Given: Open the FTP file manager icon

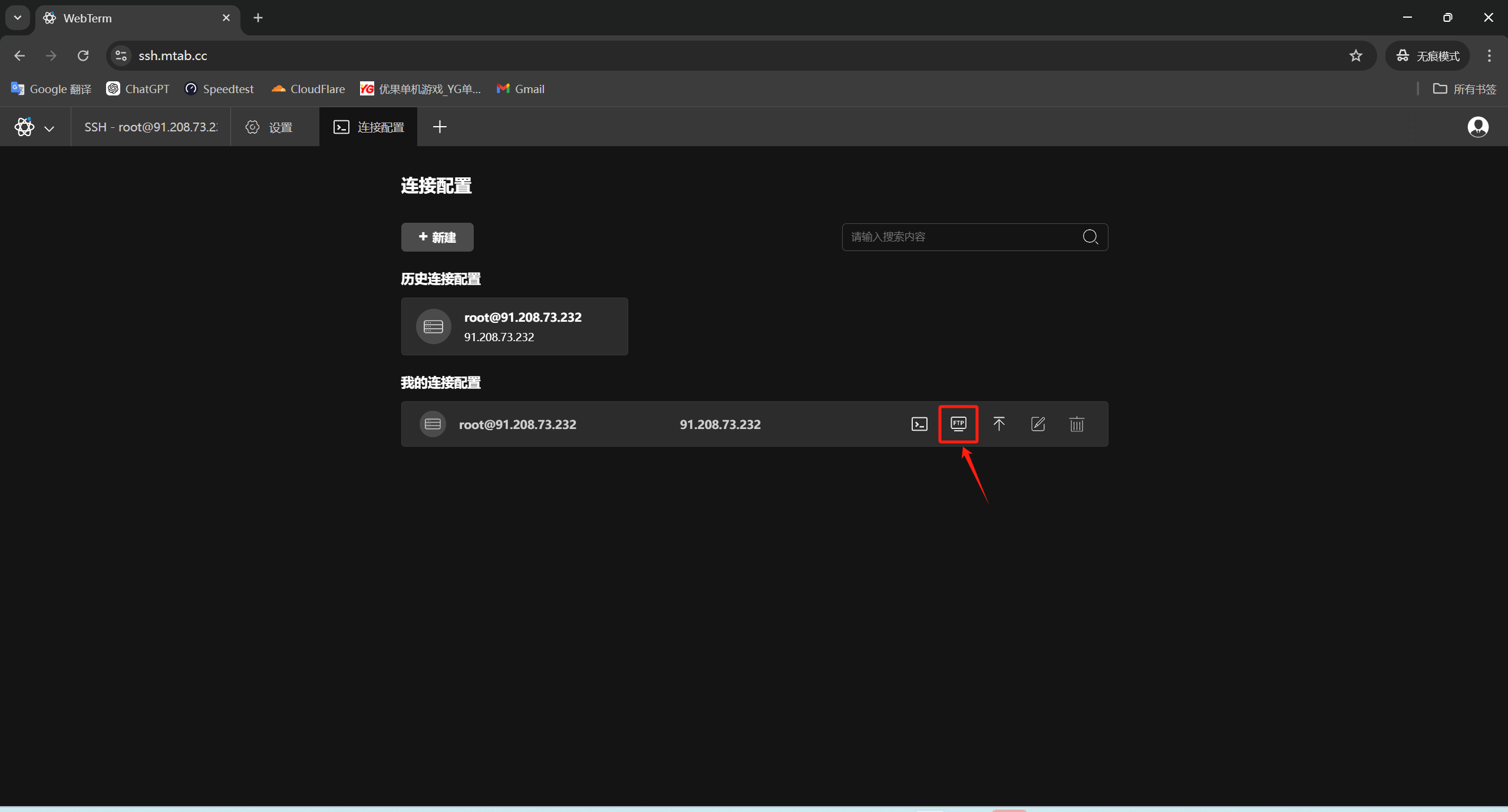Looking at the screenshot, I should pyautogui.click(x=958, y=424).
